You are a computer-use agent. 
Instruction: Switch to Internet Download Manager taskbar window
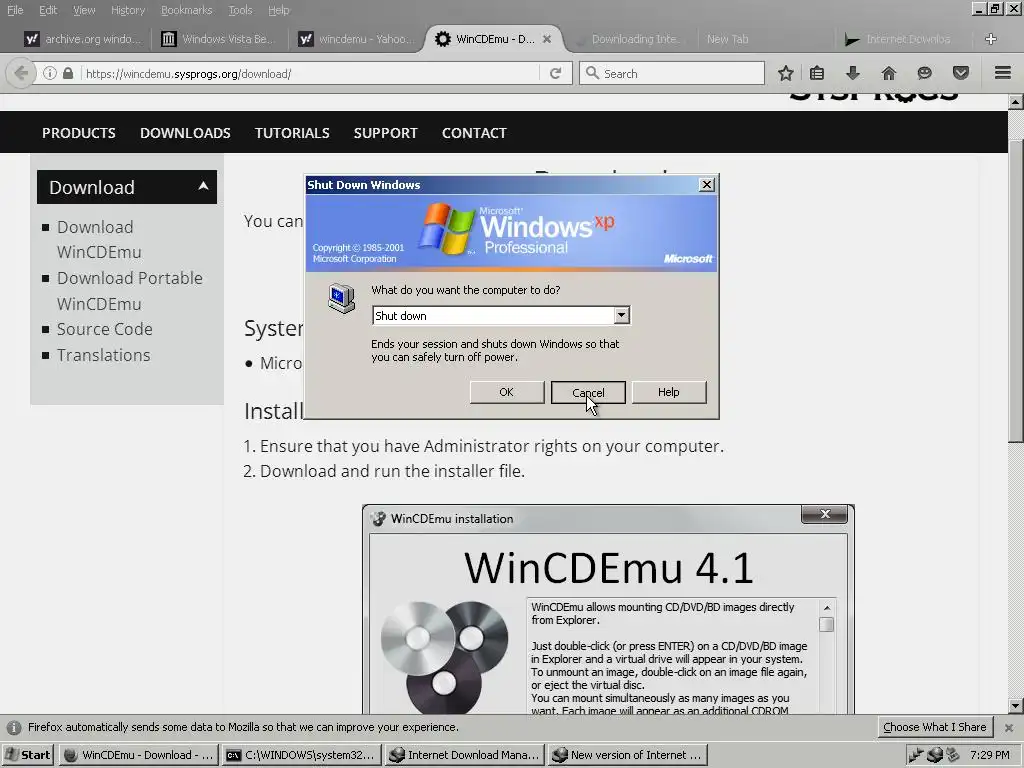[464, 755]
